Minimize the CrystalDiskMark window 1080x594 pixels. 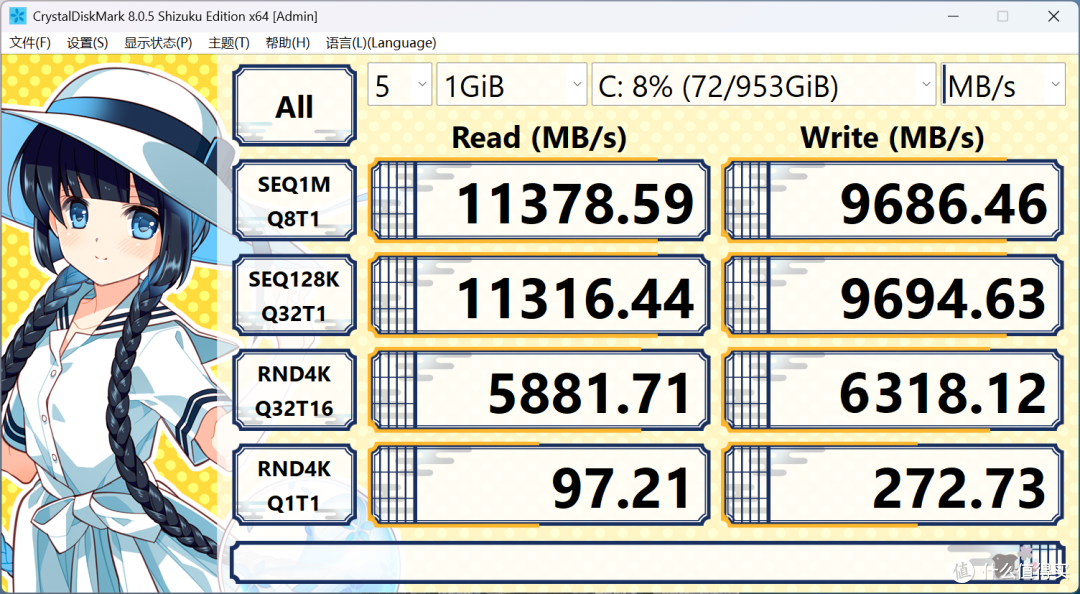953,16
